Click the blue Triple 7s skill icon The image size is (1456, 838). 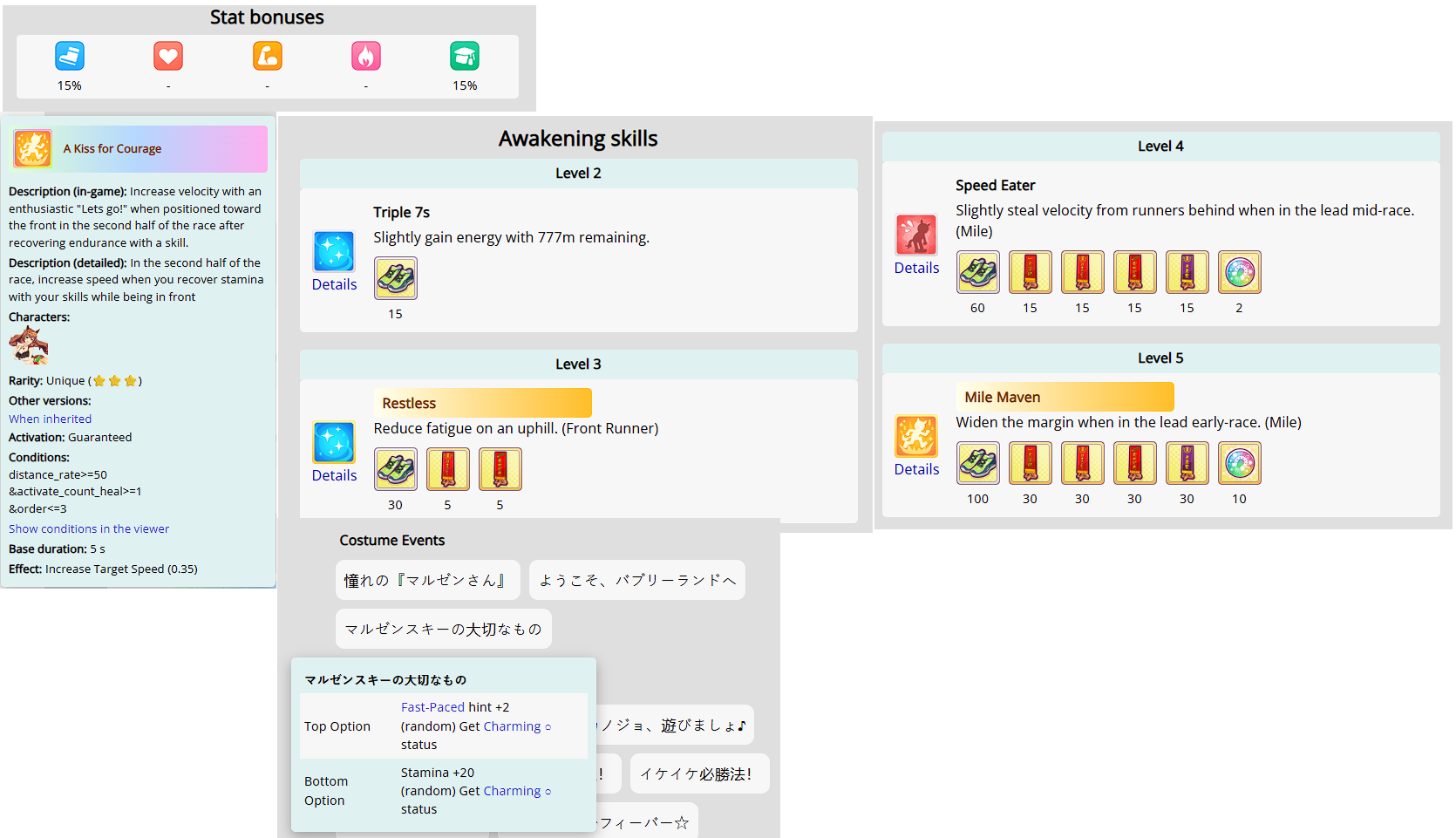334,252
